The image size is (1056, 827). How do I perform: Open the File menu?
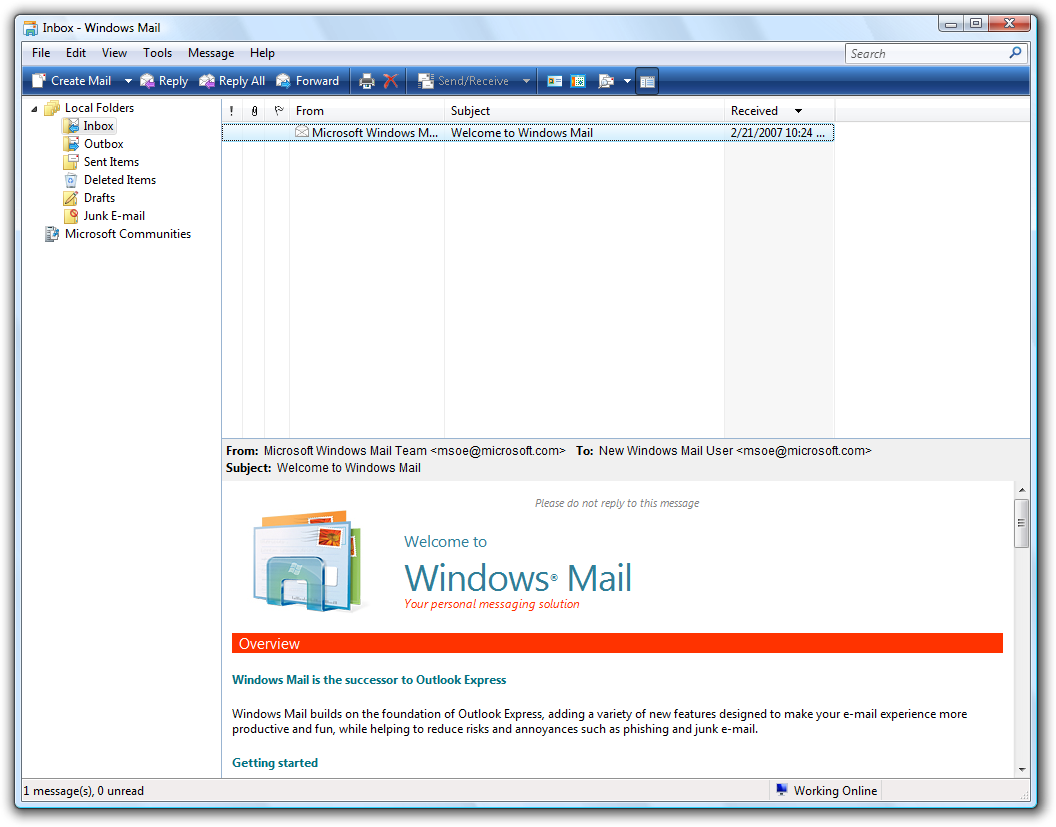tap(41, 53)
